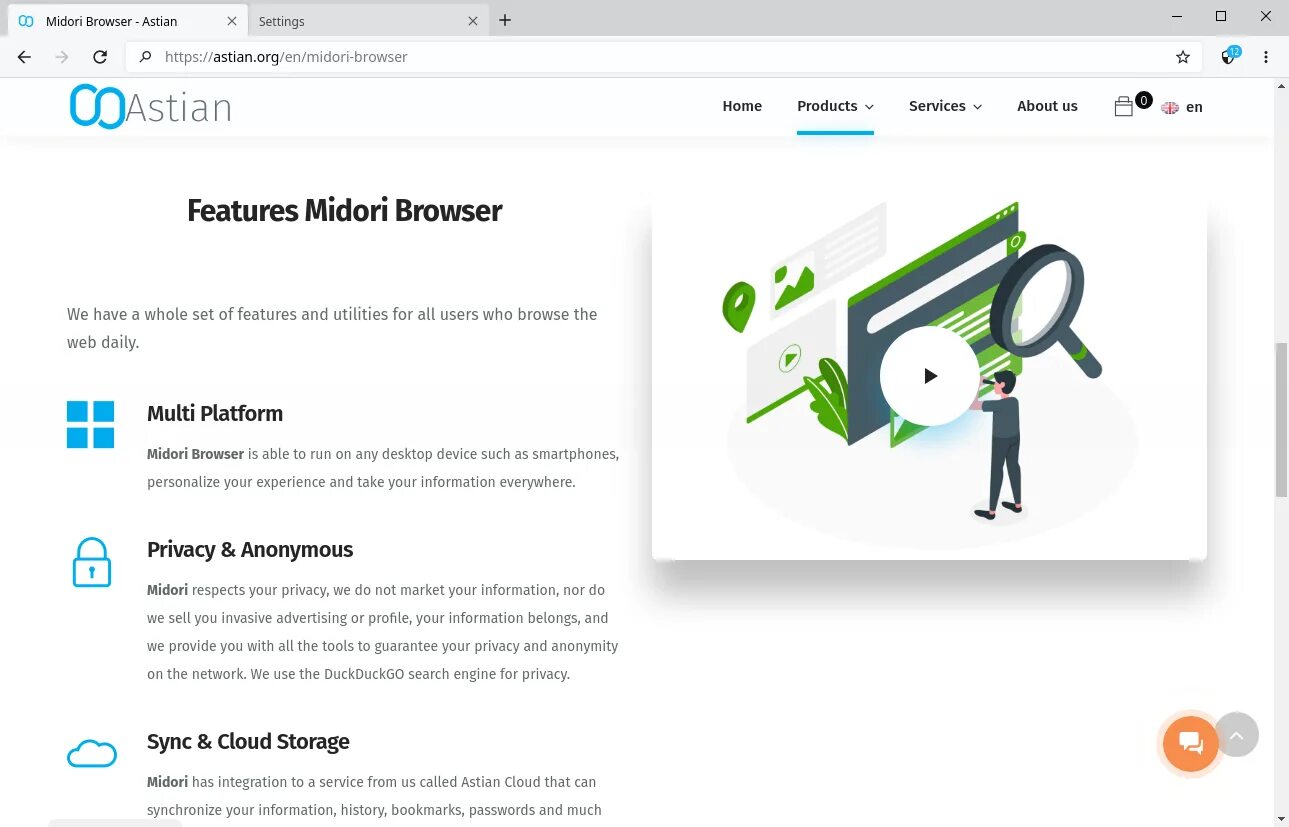Click the cart item count badge
The height and width of the screenshot is (827, 1289).
click(1143, 100)
